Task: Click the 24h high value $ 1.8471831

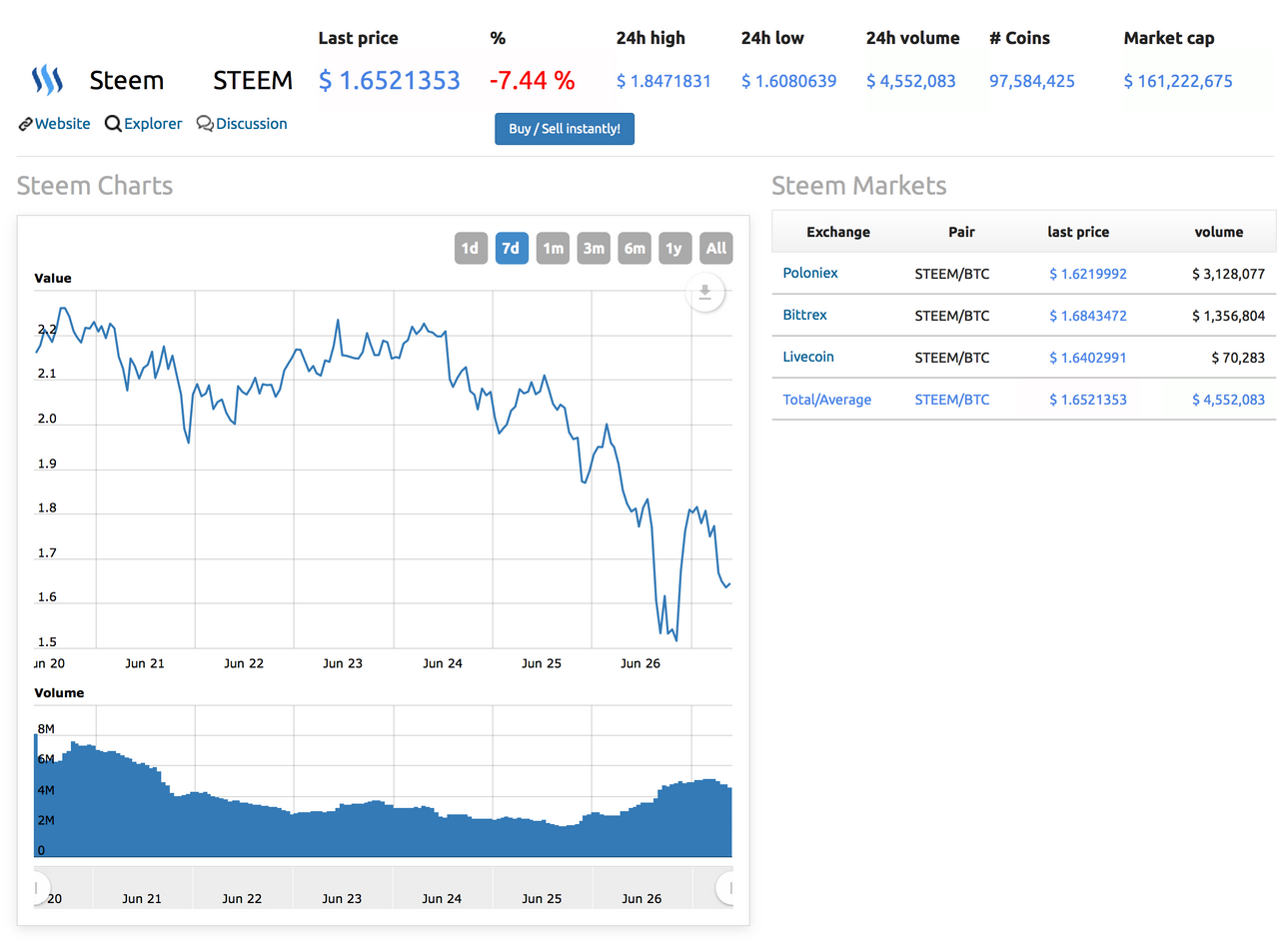Action: pyautogui.click(x=663, y=81)
